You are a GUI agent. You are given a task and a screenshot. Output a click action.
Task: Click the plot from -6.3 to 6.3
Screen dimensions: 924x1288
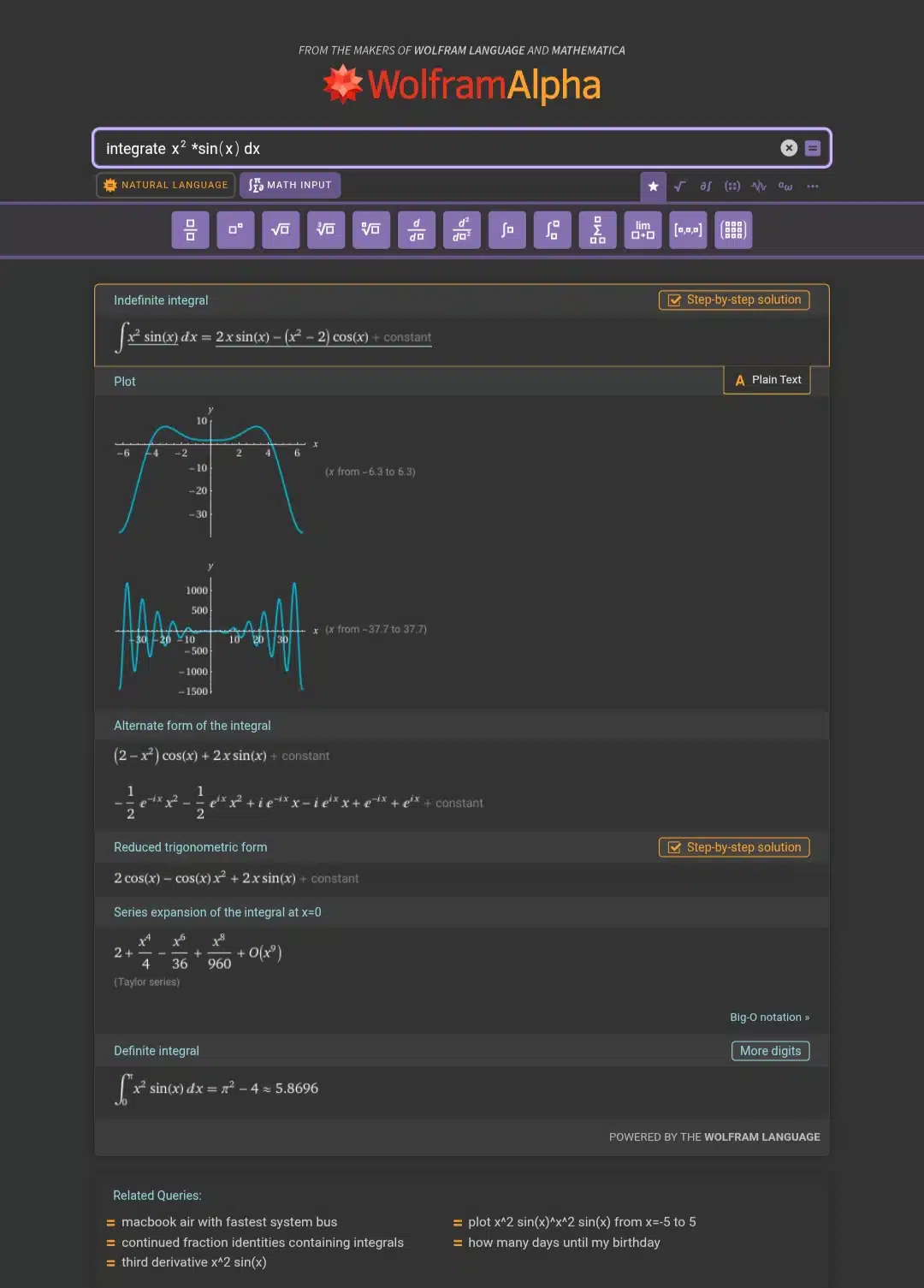point(216,471)
